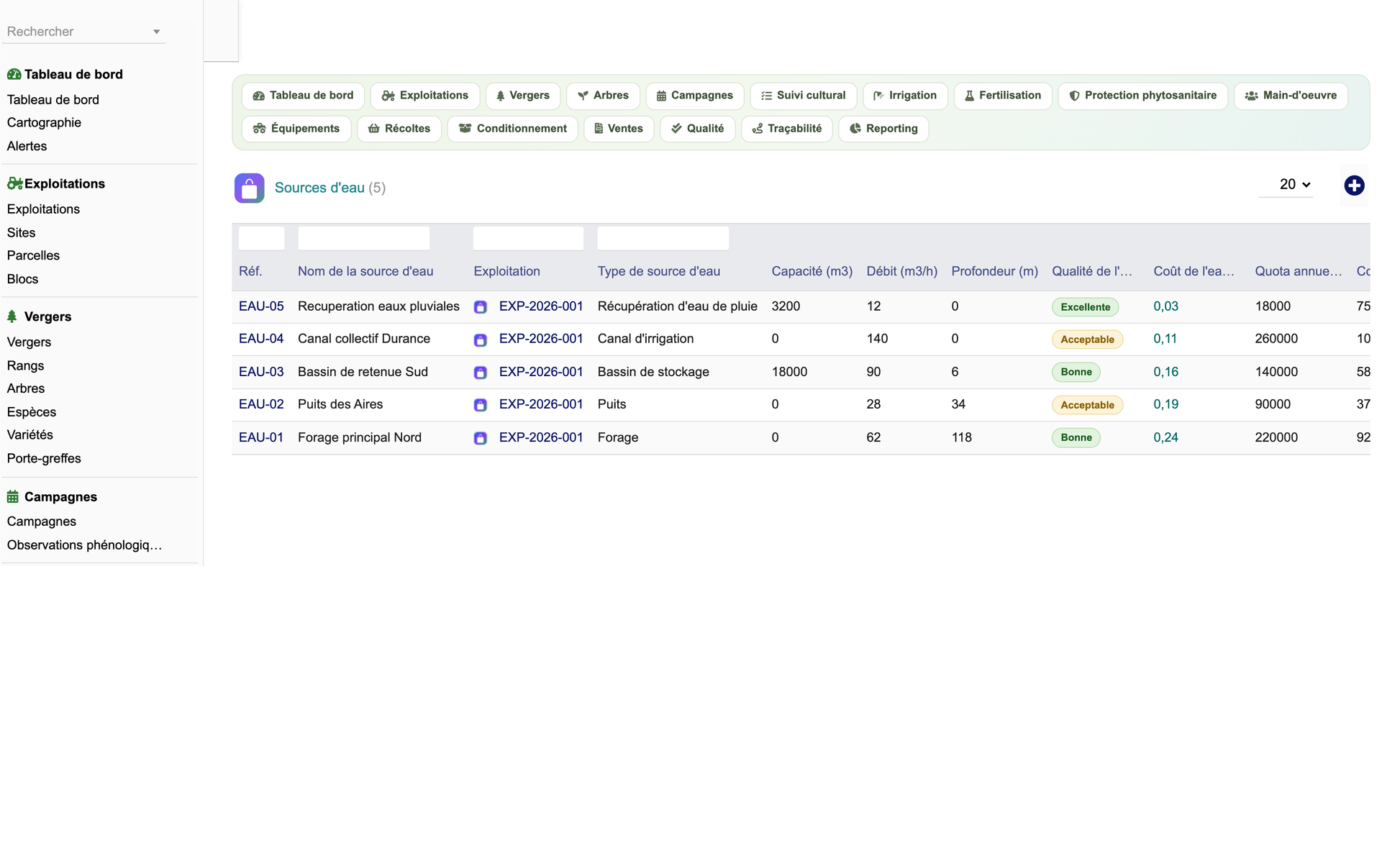Click the exploitation icon in the EAU-01 row
1400x866 pixels.
coord(481,438)
